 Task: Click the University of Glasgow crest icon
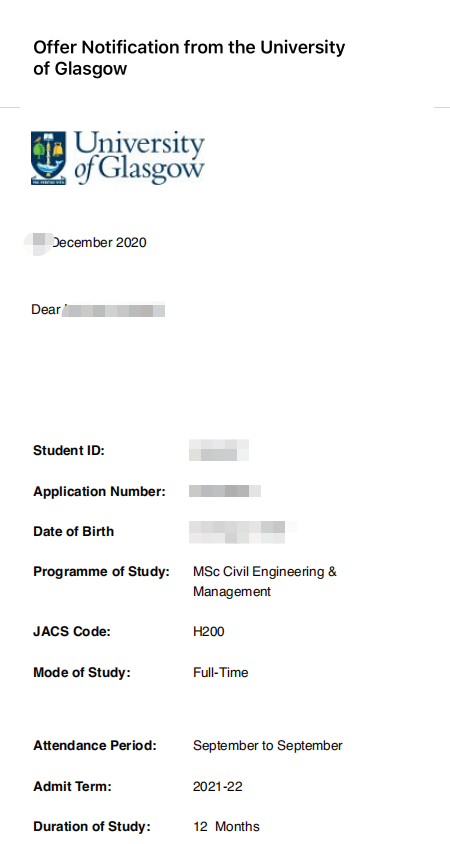48,158
